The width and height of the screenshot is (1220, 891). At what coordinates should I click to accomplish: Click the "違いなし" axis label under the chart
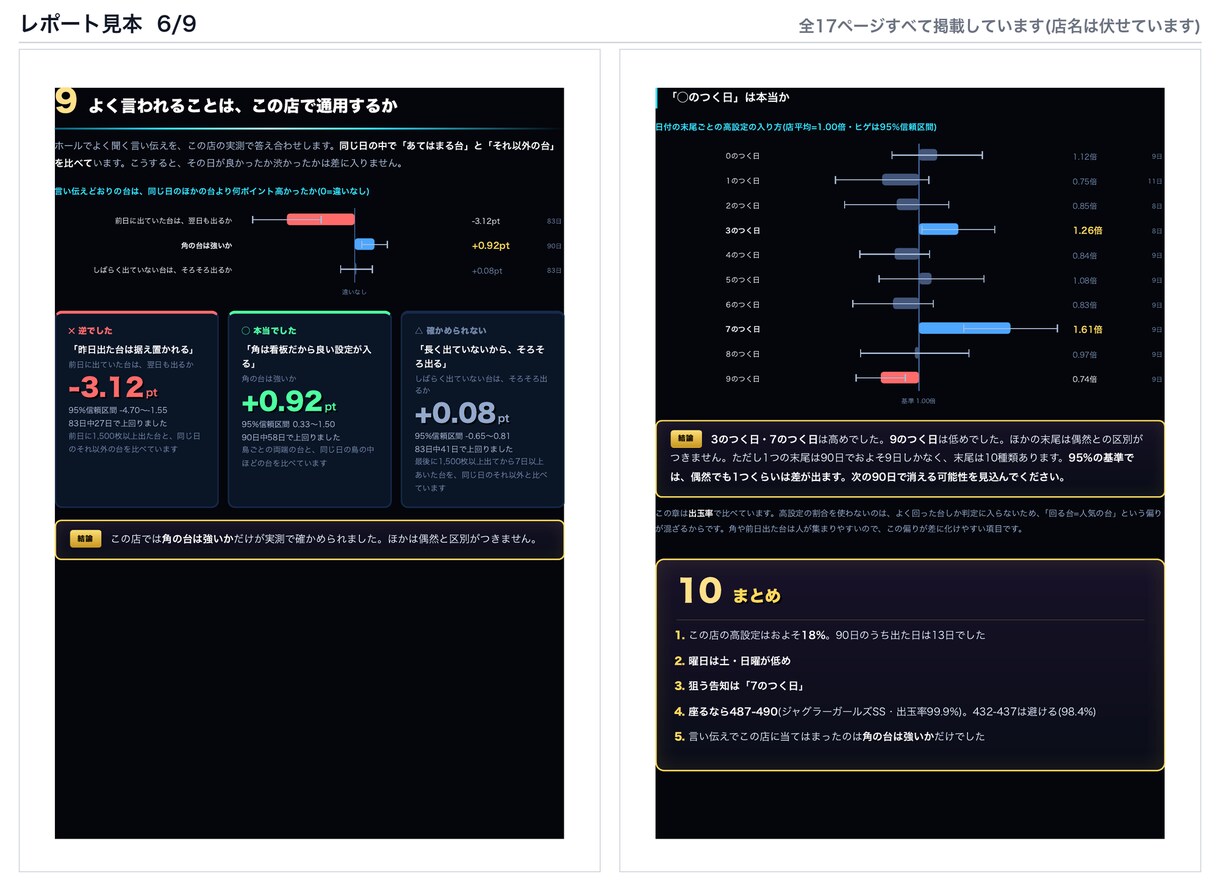point(354,292)
